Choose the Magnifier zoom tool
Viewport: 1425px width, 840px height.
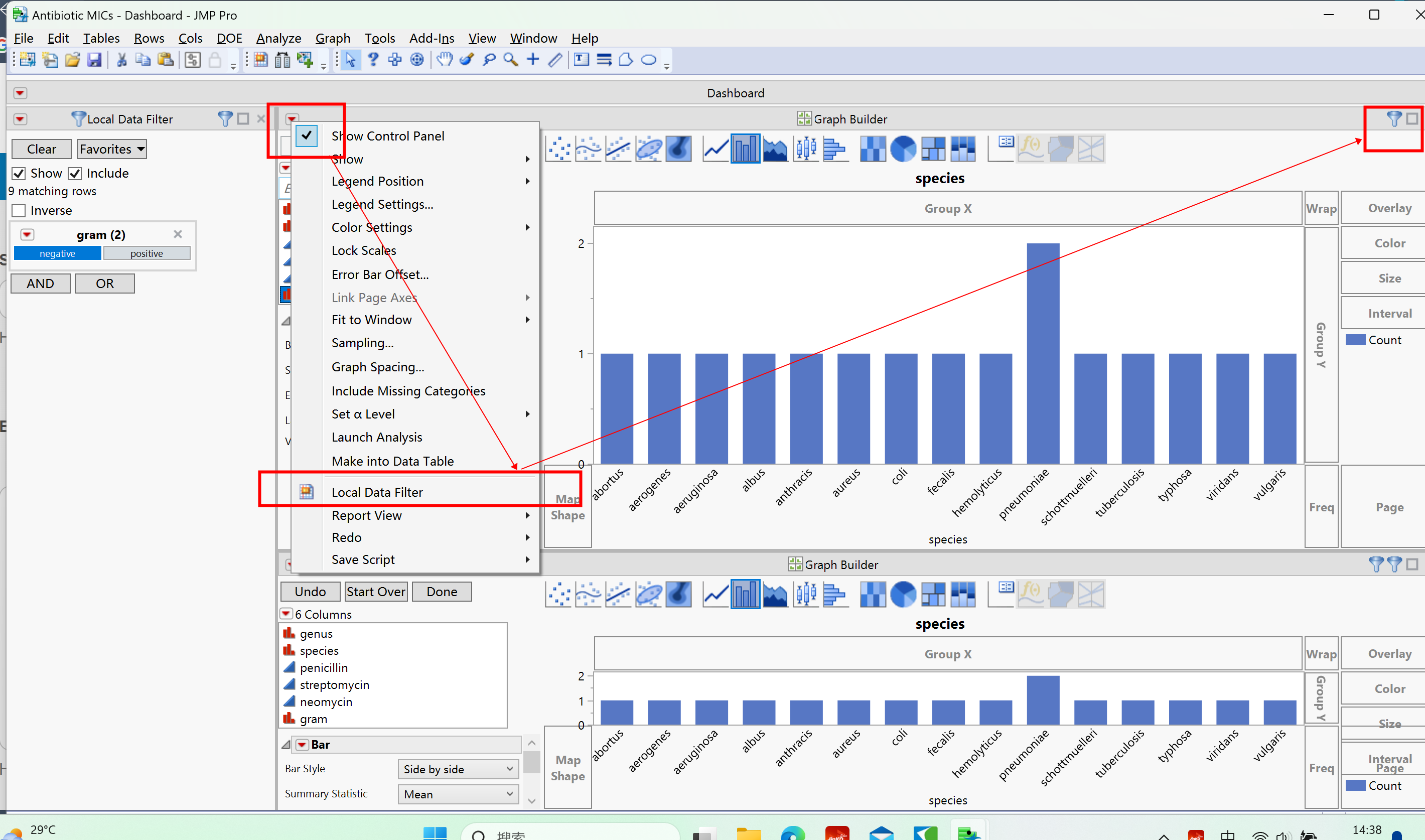pos(510,59)
